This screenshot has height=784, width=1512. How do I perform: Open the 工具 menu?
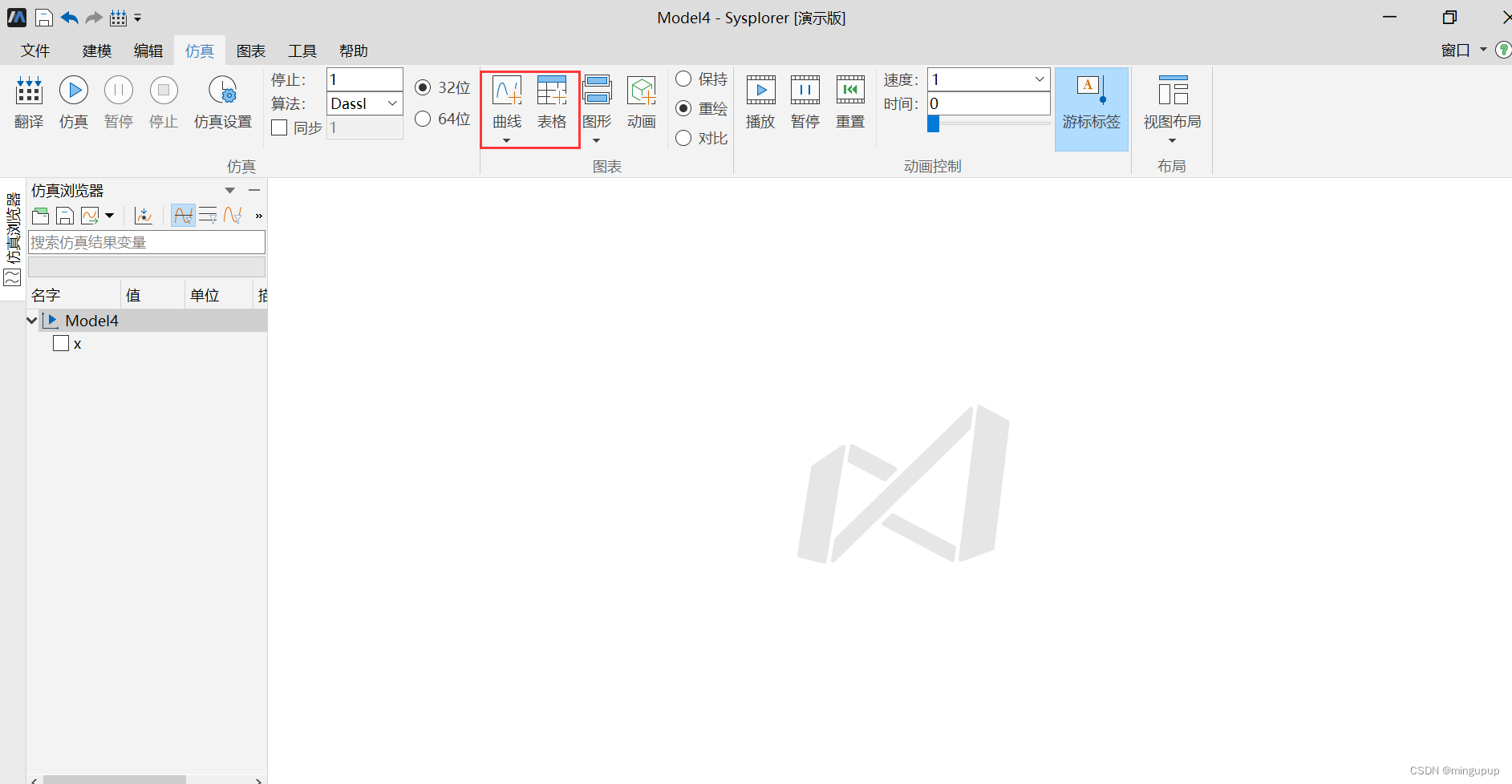(302, 51)
